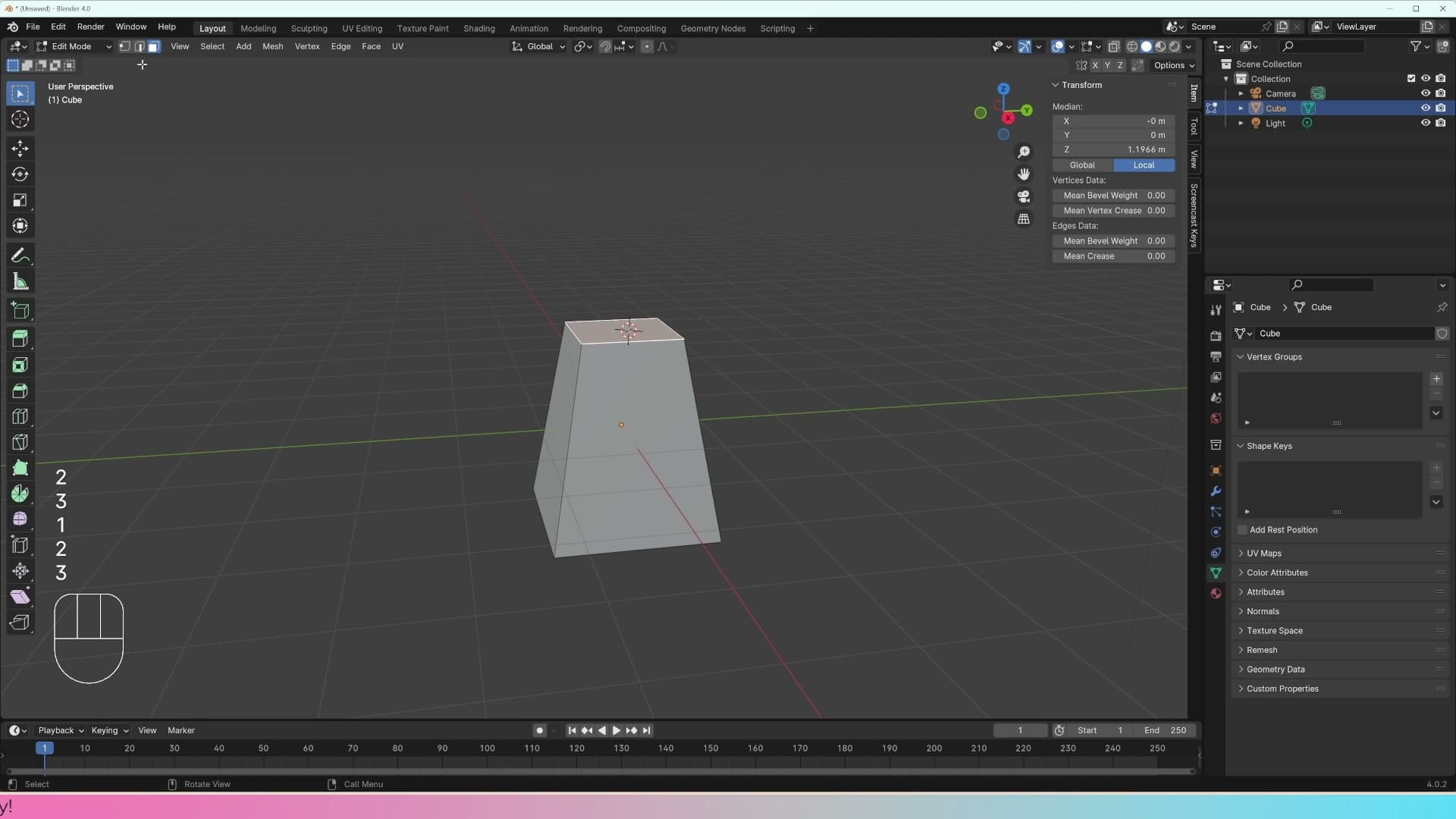1456x819 pixels.
Task: Click the pan view hand icon
Action: pyautogui.click(x=1024, y=174)
